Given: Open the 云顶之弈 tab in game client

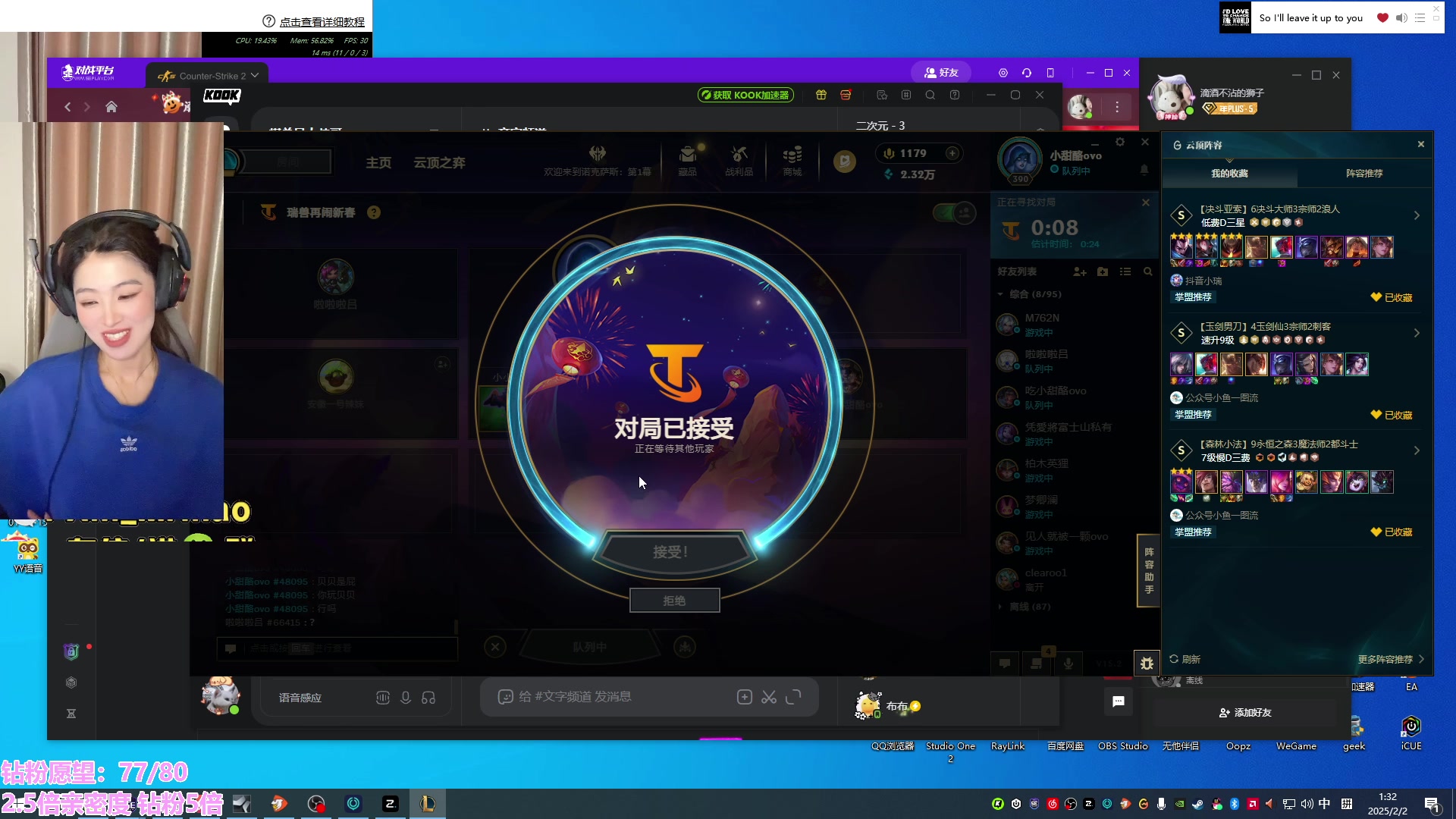Looking at the screenshot, I should pyautogui.click(x=439, y=163).
